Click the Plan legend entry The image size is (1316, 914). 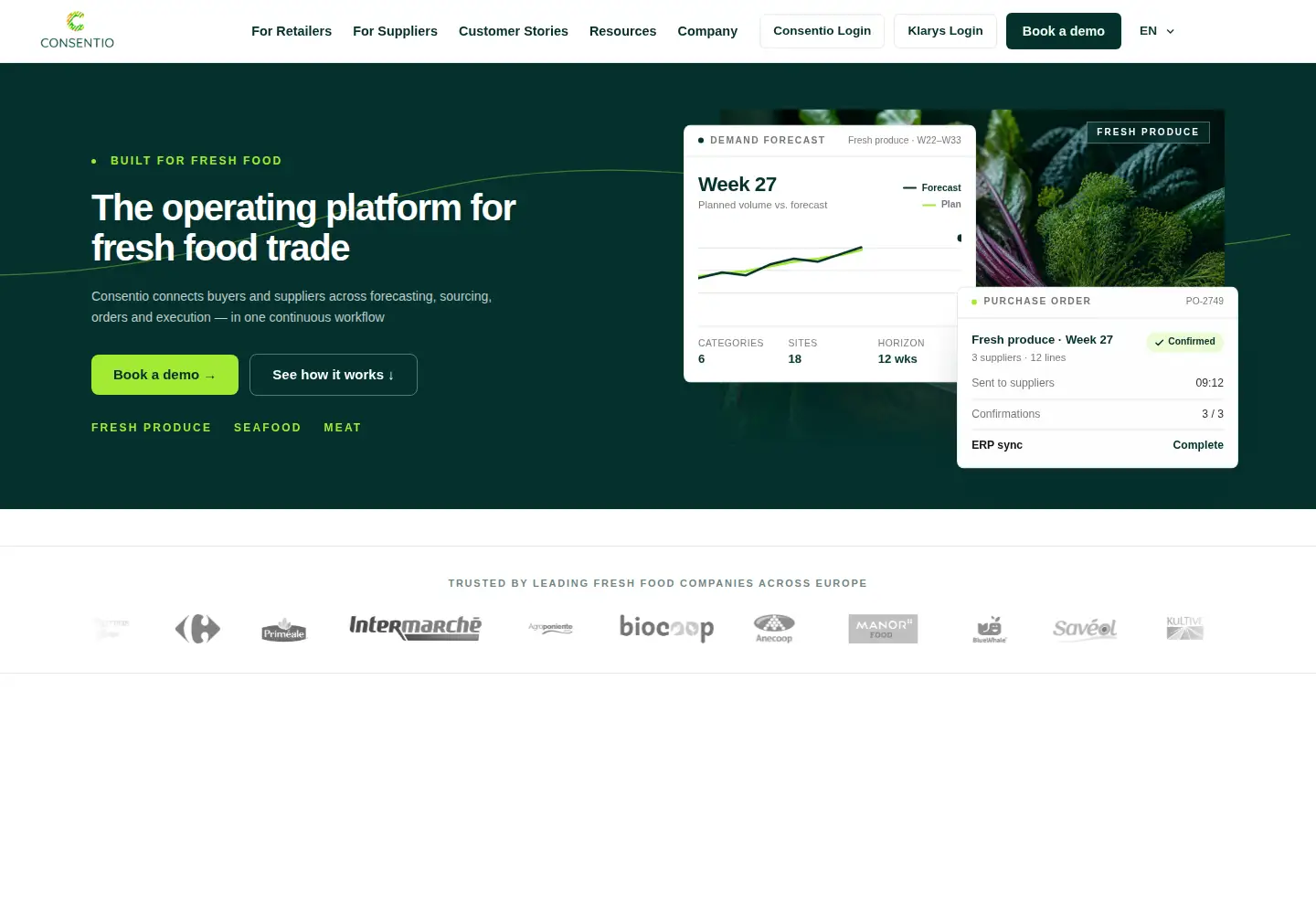pyautogui.click(x=942, y=205)
